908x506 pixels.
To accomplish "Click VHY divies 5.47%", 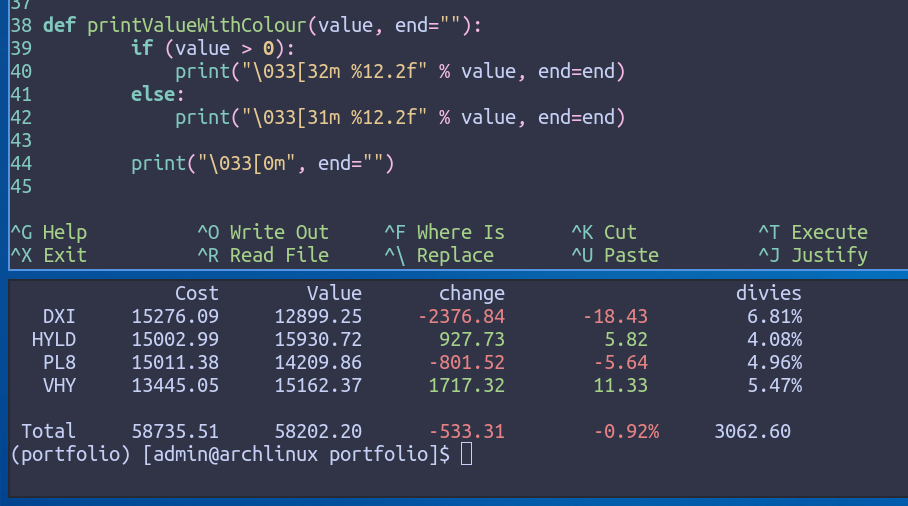I will tap(775, 386).
